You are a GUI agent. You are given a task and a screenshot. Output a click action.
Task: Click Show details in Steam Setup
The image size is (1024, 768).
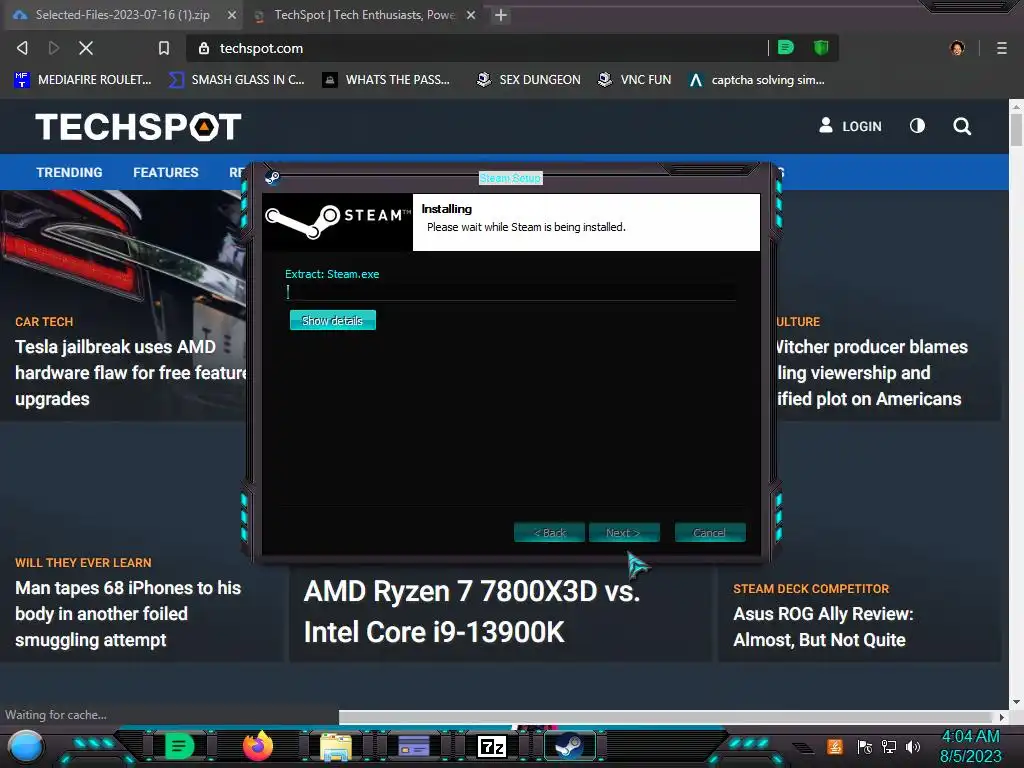332,320
